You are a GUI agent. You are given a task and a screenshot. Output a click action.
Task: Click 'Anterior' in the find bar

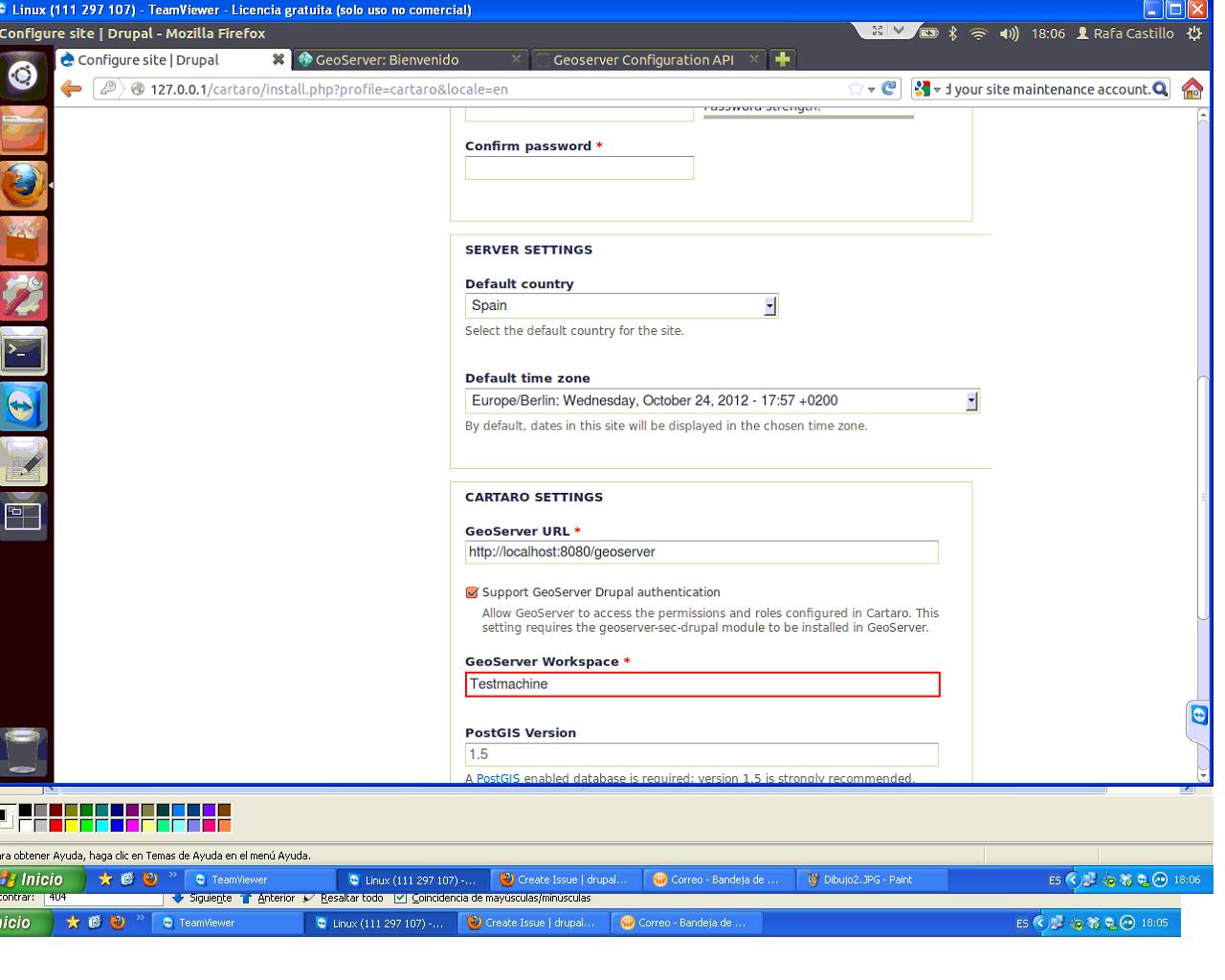pyautogui.click(x=268, y=898)
